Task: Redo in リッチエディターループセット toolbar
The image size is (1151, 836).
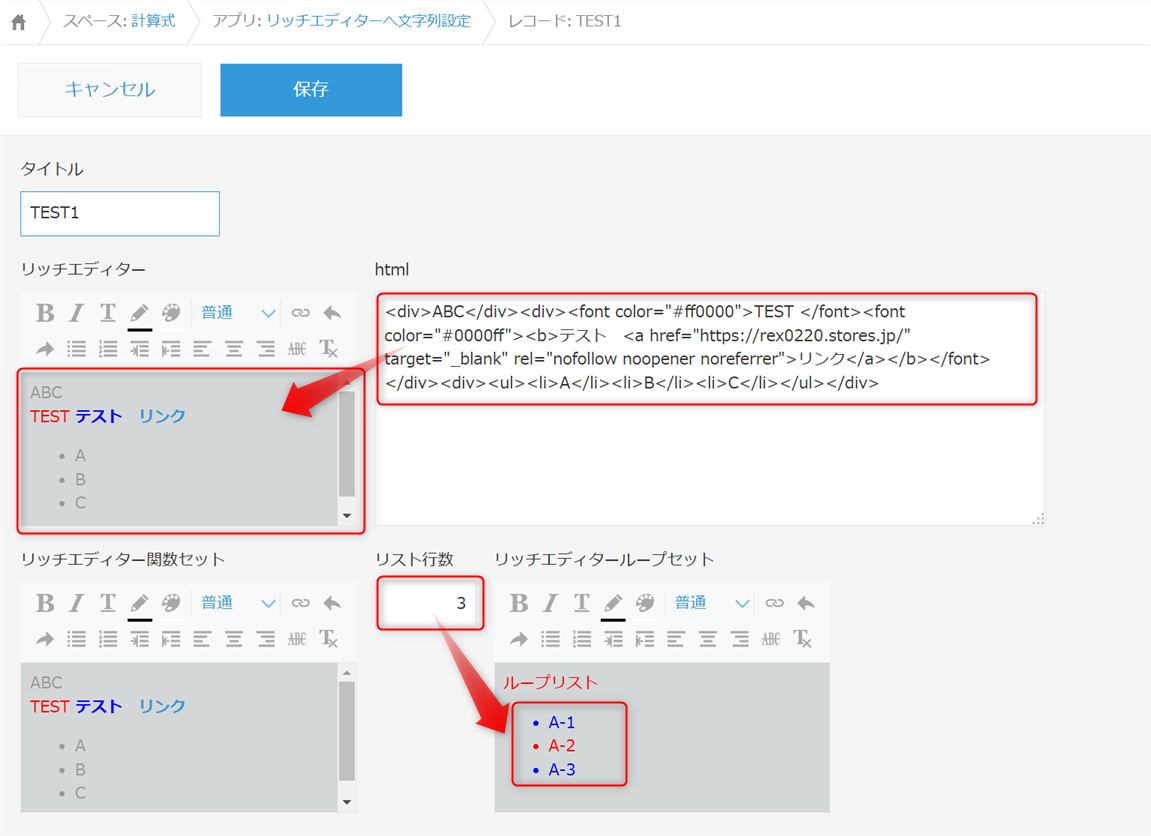Action: [x=519, y=639]
